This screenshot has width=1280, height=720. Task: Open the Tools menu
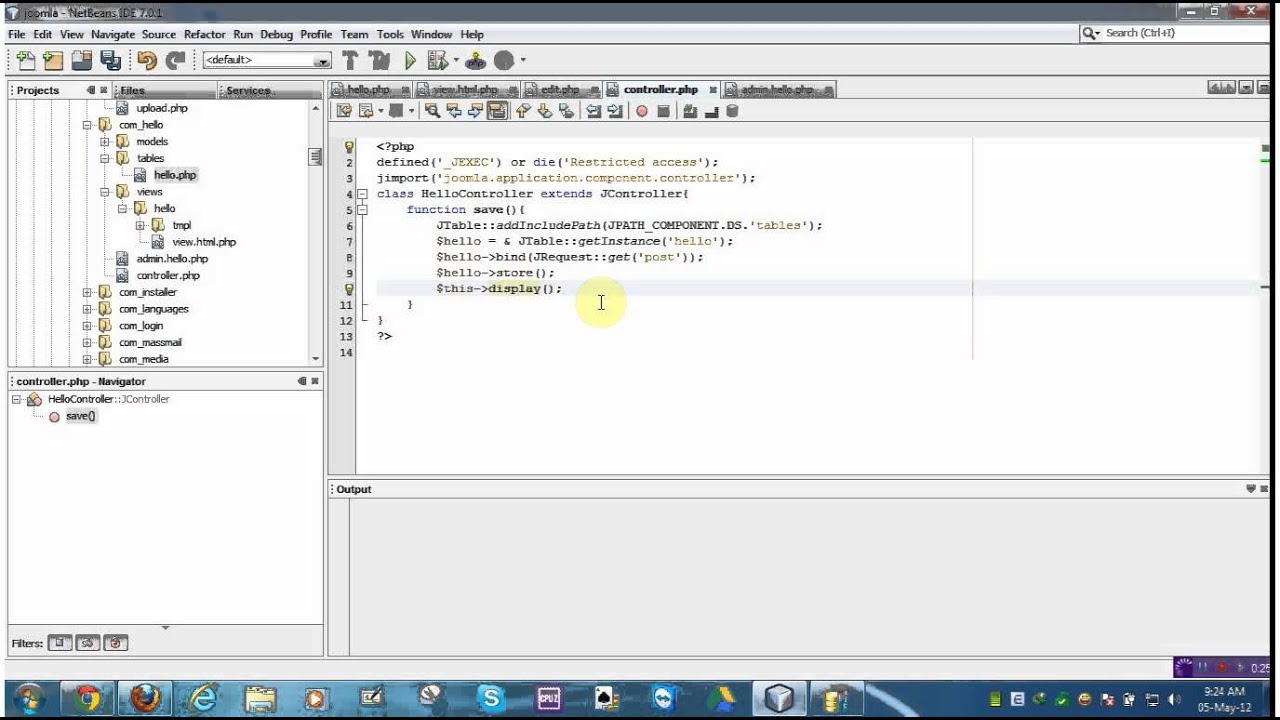390,34
